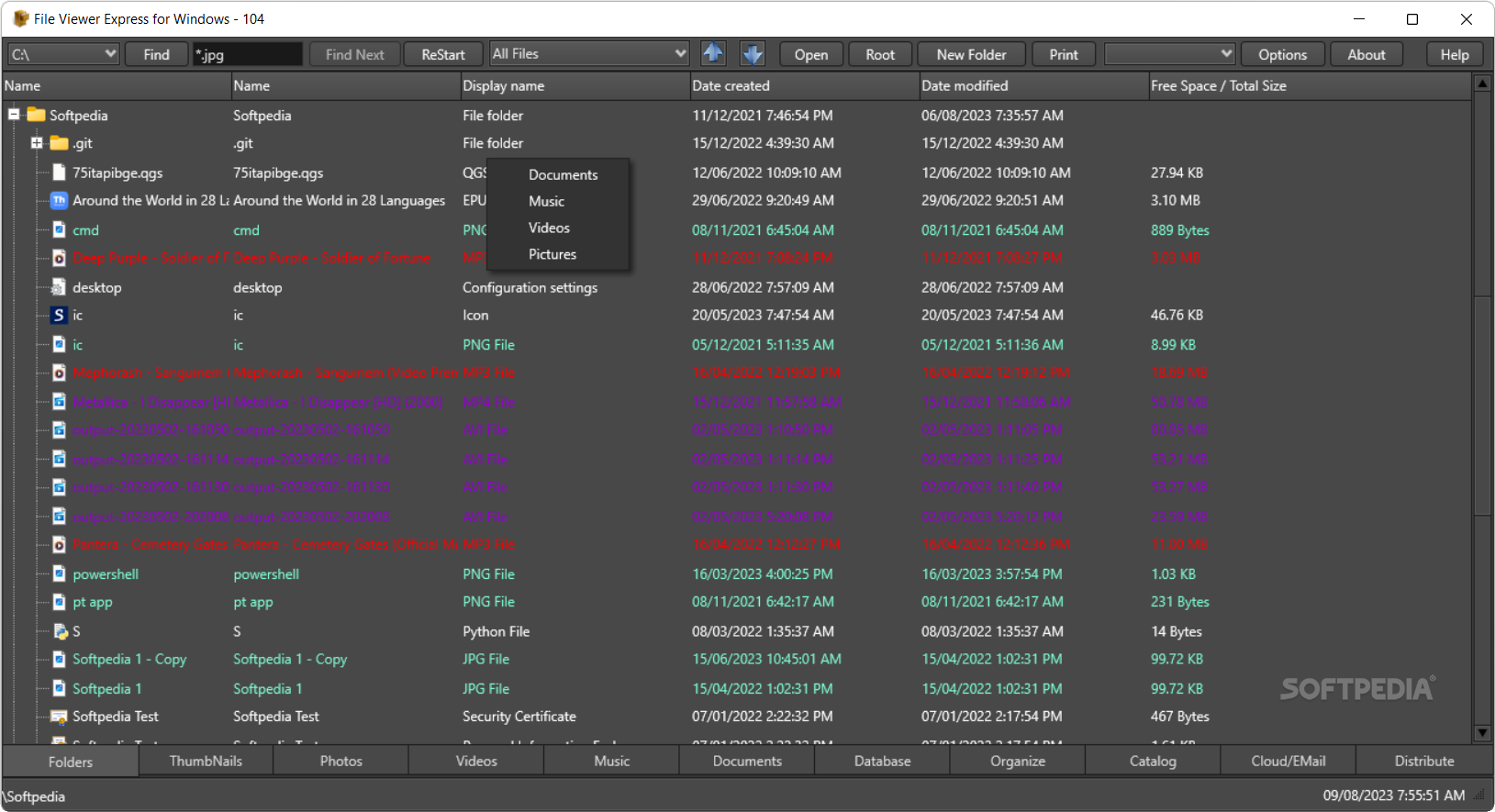Click the Root button
Screen dimensions: 1495x812
pos(880,54)
